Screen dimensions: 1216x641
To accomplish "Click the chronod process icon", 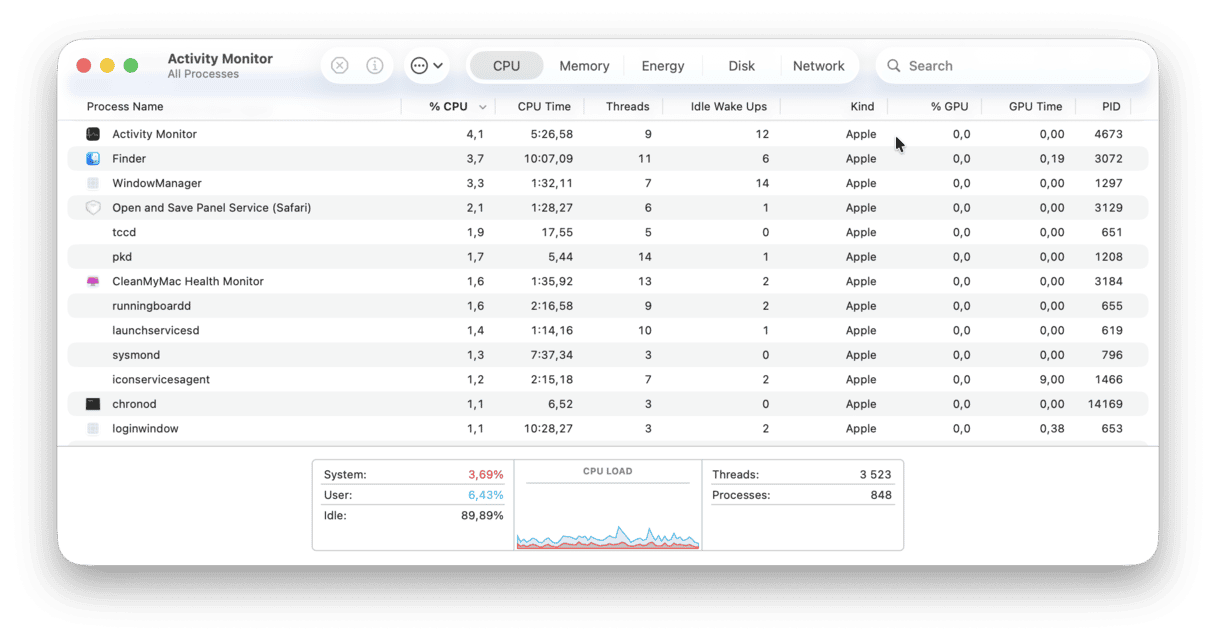I will click(x=93, y=404).
